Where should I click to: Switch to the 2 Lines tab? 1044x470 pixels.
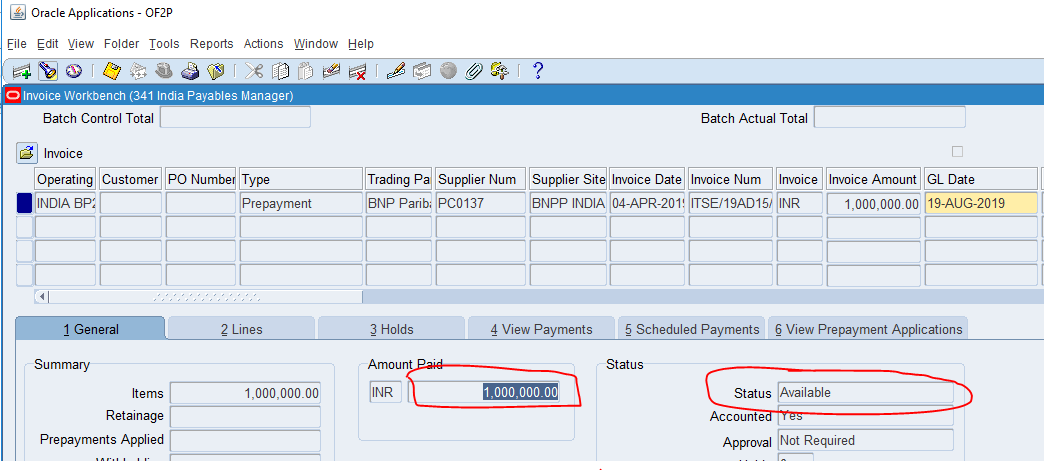pyautogui.click(x=242, y=329)
